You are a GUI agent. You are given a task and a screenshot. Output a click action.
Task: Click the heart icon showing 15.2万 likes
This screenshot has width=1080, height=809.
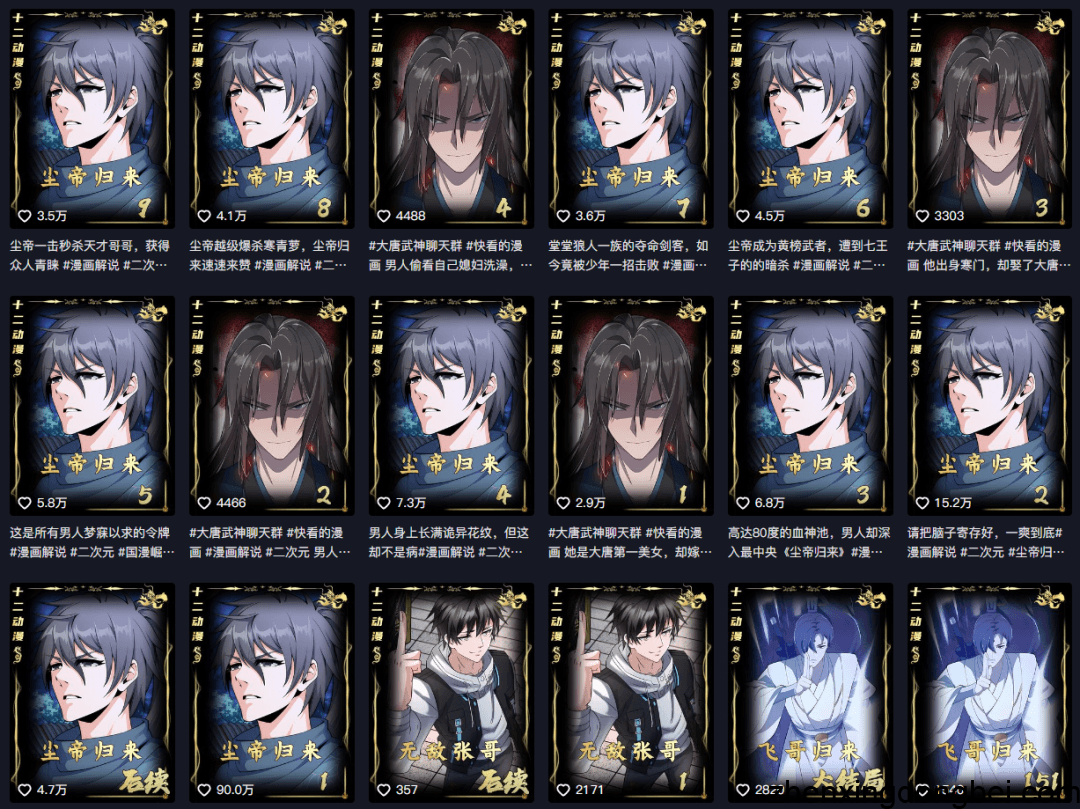tap(922, 503)
